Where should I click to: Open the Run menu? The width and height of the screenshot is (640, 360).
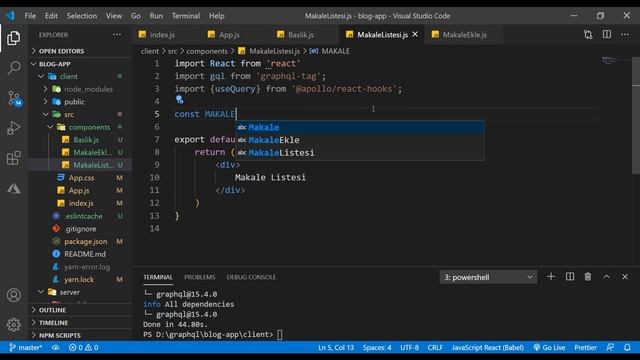tap(156, 16)
